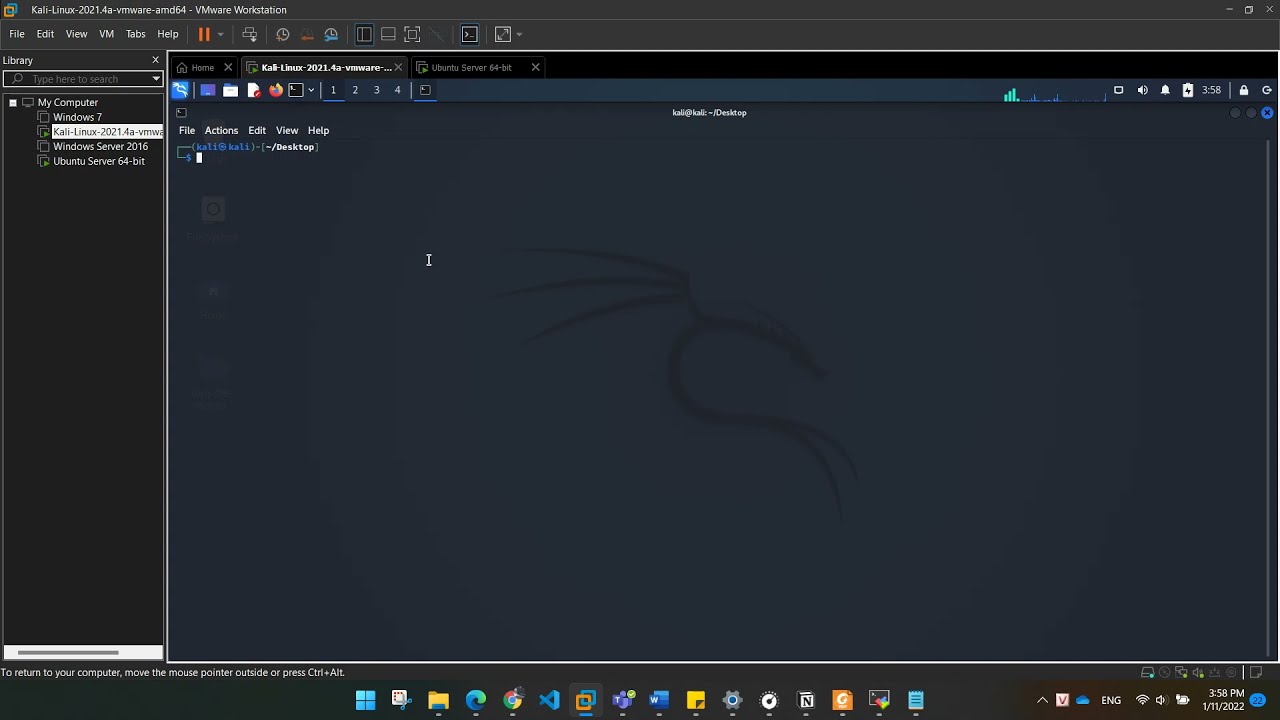
Task: Open the terminal Edit menu
Action: (x=257, y=130)
